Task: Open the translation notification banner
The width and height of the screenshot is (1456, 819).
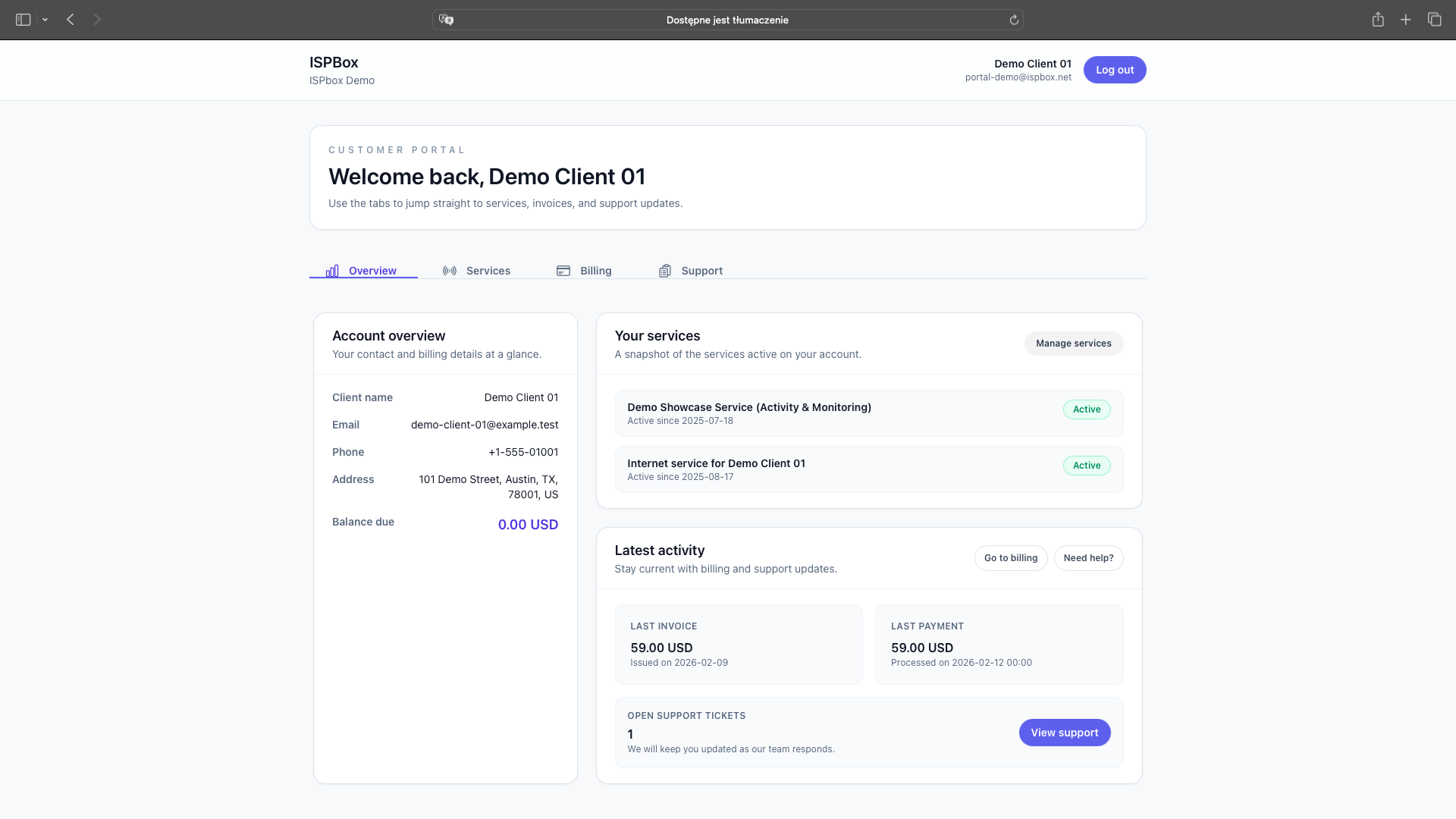Action: click(x=726, y=20)
